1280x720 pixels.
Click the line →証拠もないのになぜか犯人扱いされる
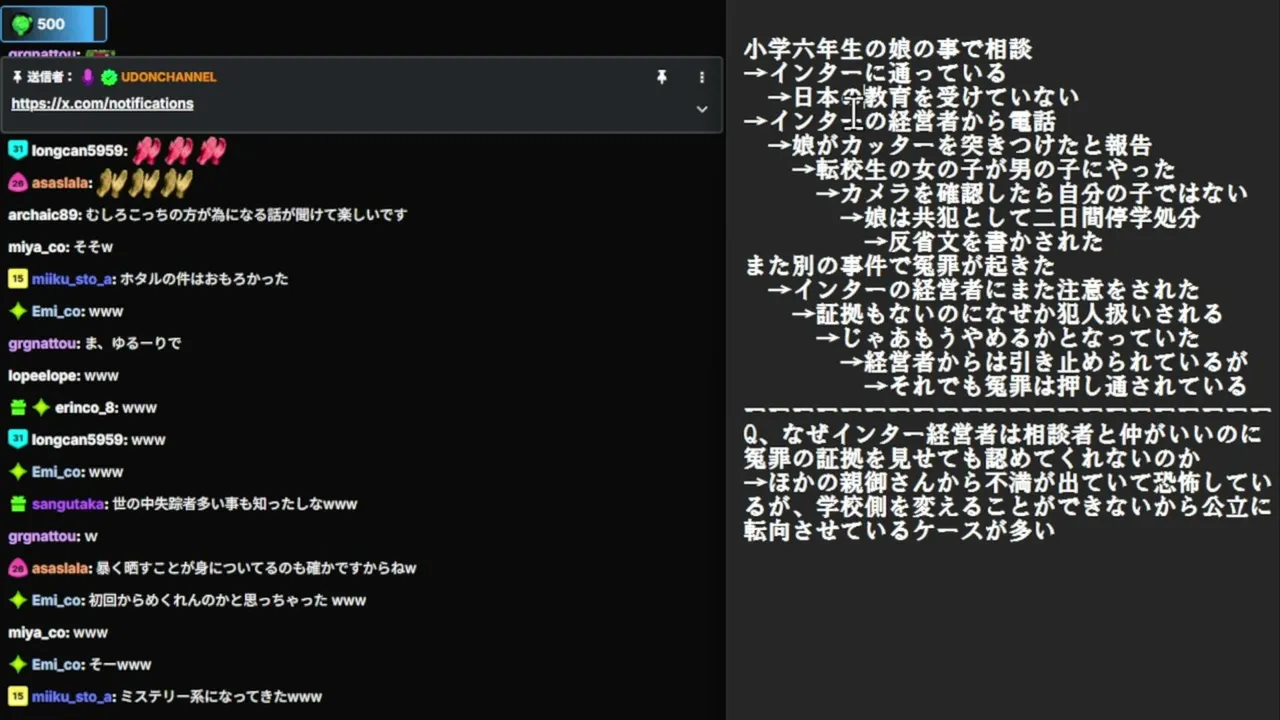click(x=1008, y=313)
